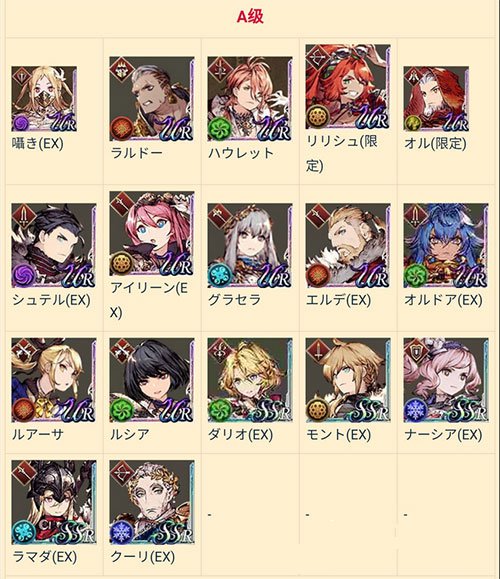Open the クーリ(EX) archer portrait
The height and width of the screenshot is (579, 500).
point(152,502)
